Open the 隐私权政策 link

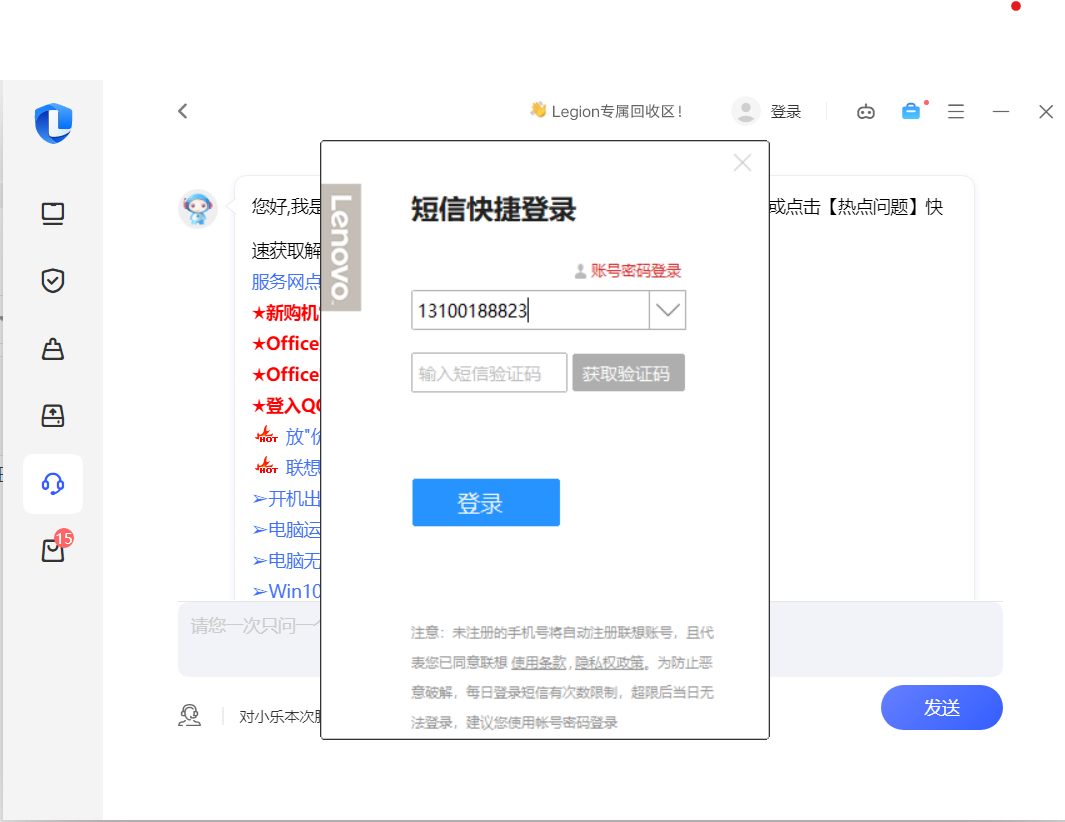point(610,662)
